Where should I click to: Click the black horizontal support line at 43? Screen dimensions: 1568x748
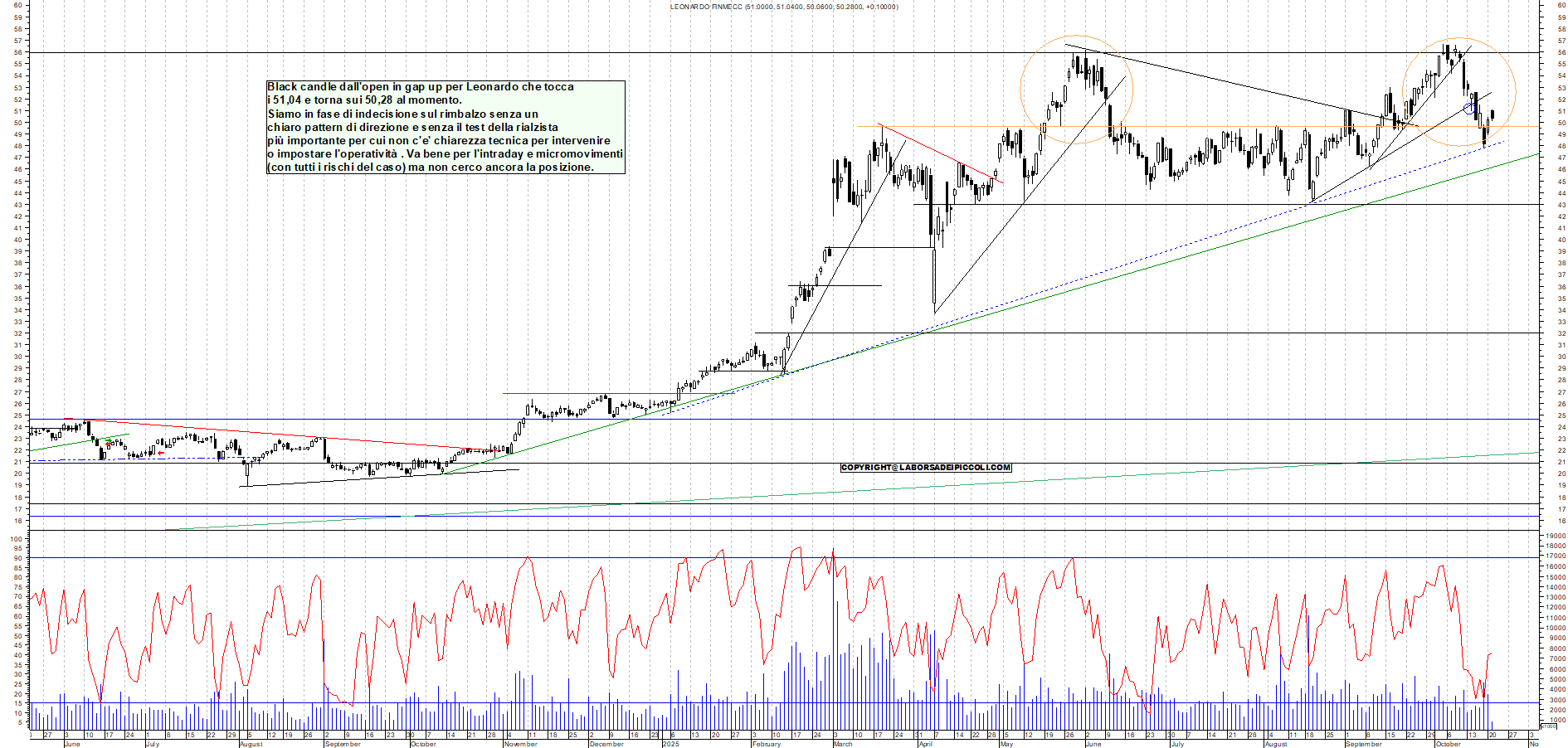1161,204
